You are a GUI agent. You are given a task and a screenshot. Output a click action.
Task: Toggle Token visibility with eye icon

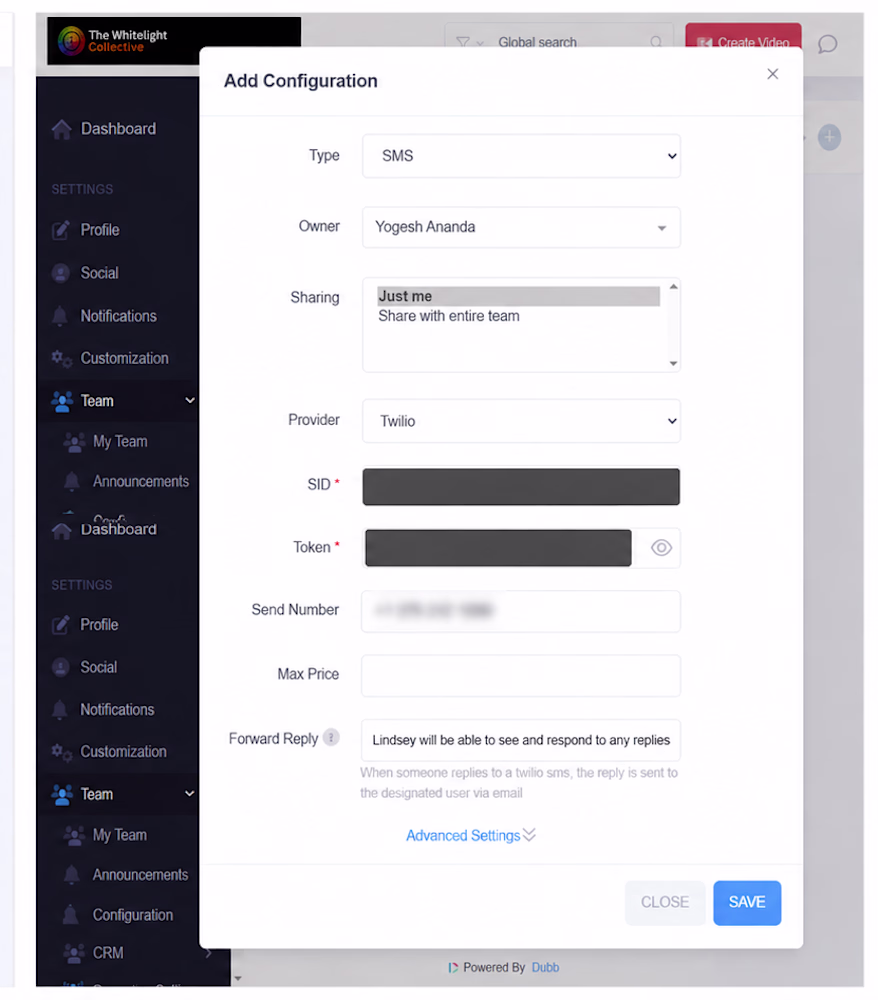(661, 548)
